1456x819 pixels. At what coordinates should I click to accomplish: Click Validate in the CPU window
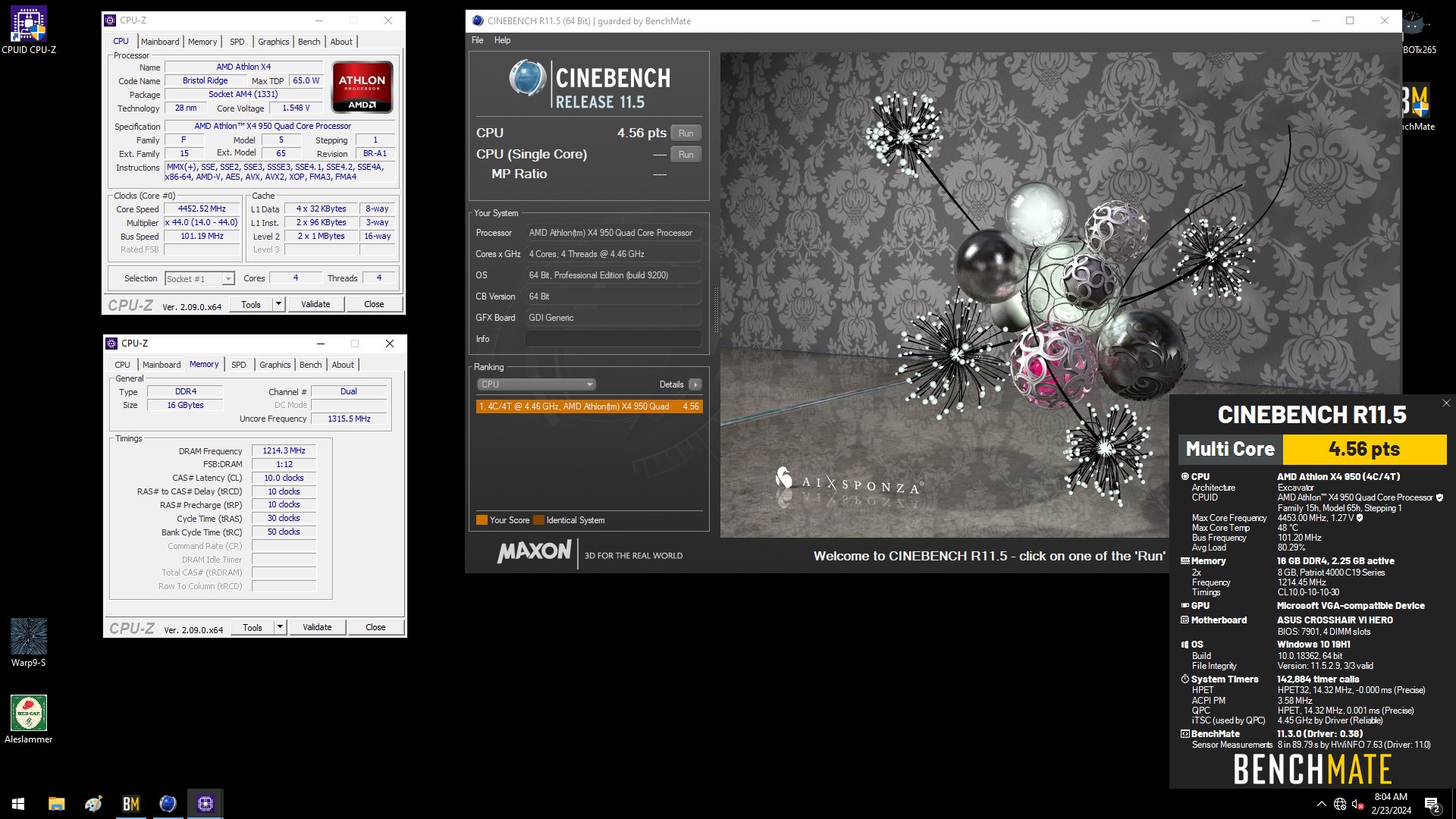tap(315, 304)
